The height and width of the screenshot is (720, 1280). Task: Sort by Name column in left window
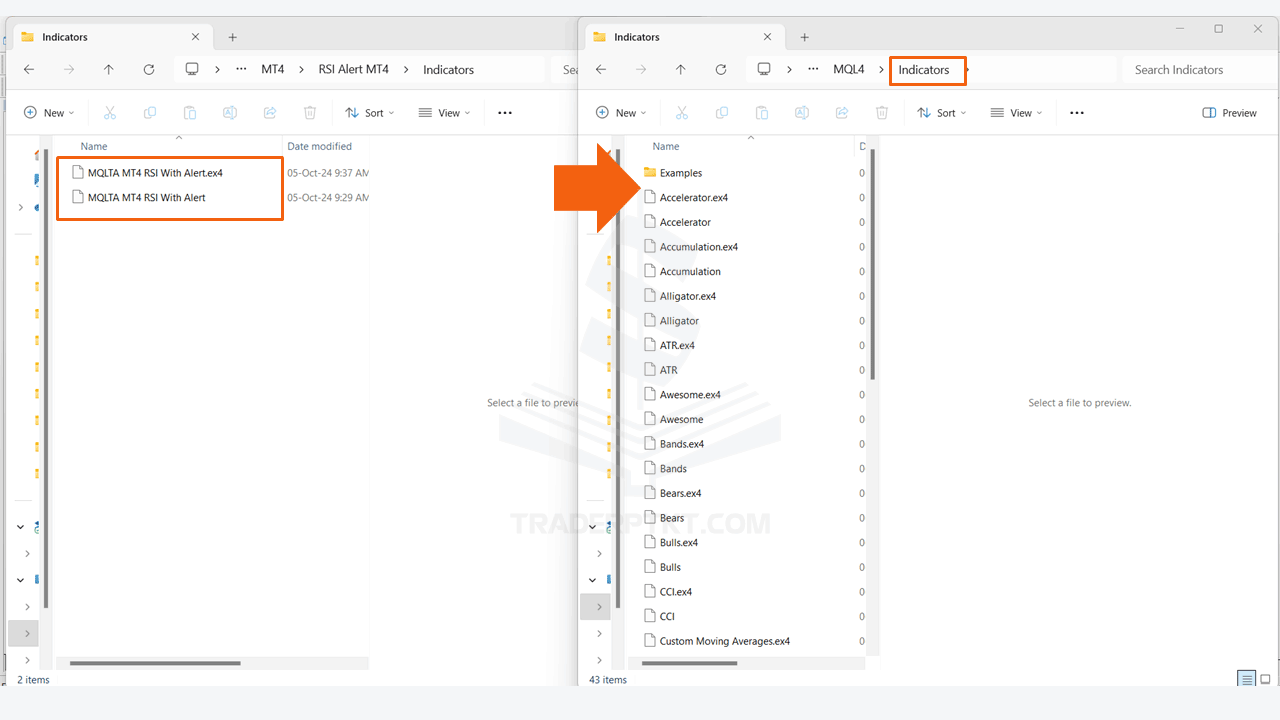pyautogui.click(x=94, y=146)
